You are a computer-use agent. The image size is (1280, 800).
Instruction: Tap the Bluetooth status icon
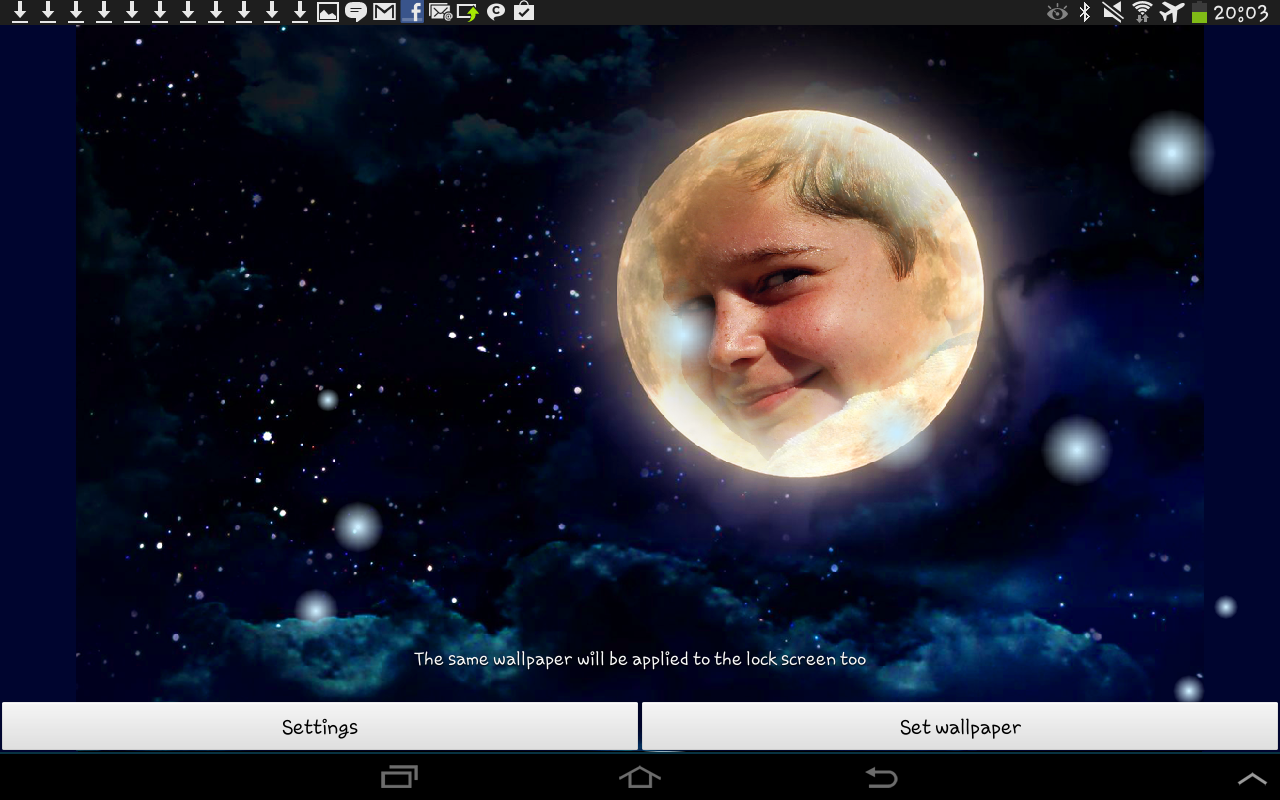(1085, 12)
